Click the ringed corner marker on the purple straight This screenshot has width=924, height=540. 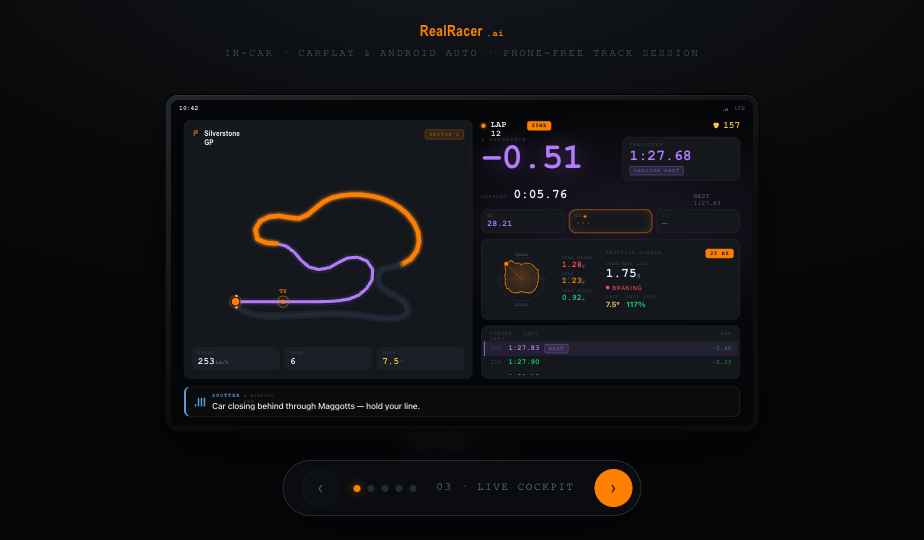click(283, 301)
